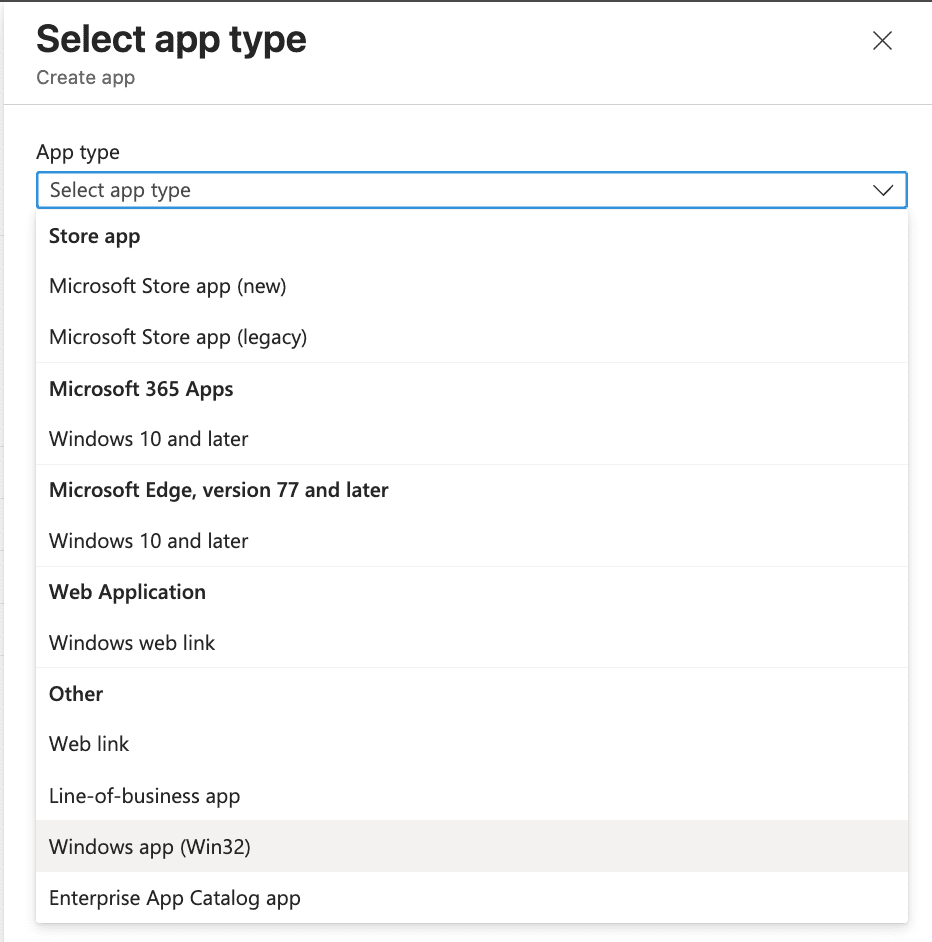The height and width of the screenshot is (942, 932).
Task: Choose Enterprise App Catalog app
Action: (x=175, y=898)
